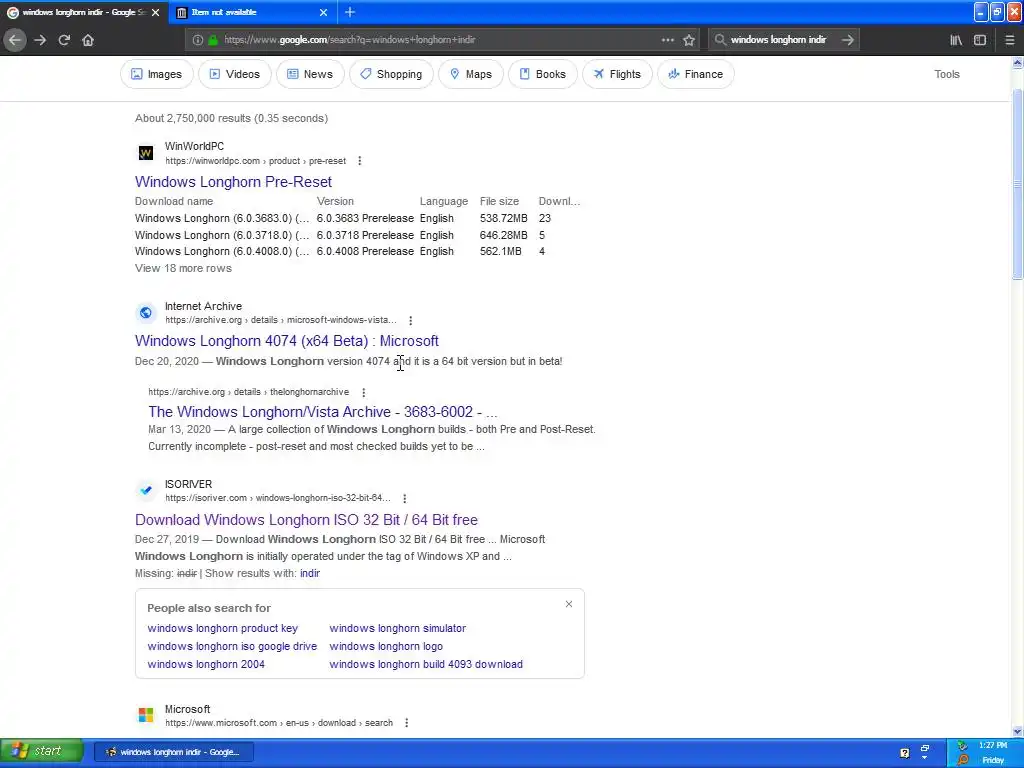Screen dimensions: 1024x768
Task: Open ISORIVER result three-dot menu
Action: pos(404,498)
